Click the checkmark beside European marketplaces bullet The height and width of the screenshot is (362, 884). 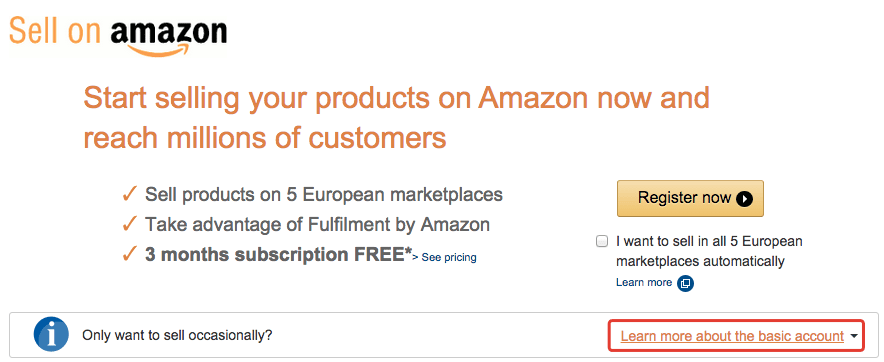[129, 195]
